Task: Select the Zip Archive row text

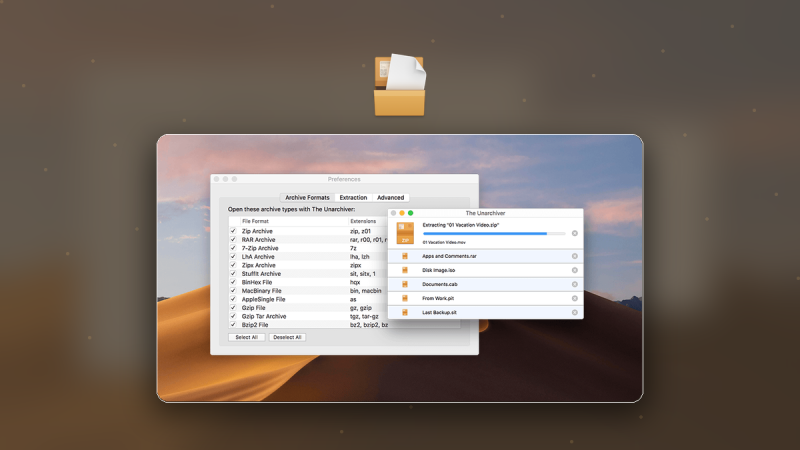Action: pyautogui.click(x=257, y=231)
